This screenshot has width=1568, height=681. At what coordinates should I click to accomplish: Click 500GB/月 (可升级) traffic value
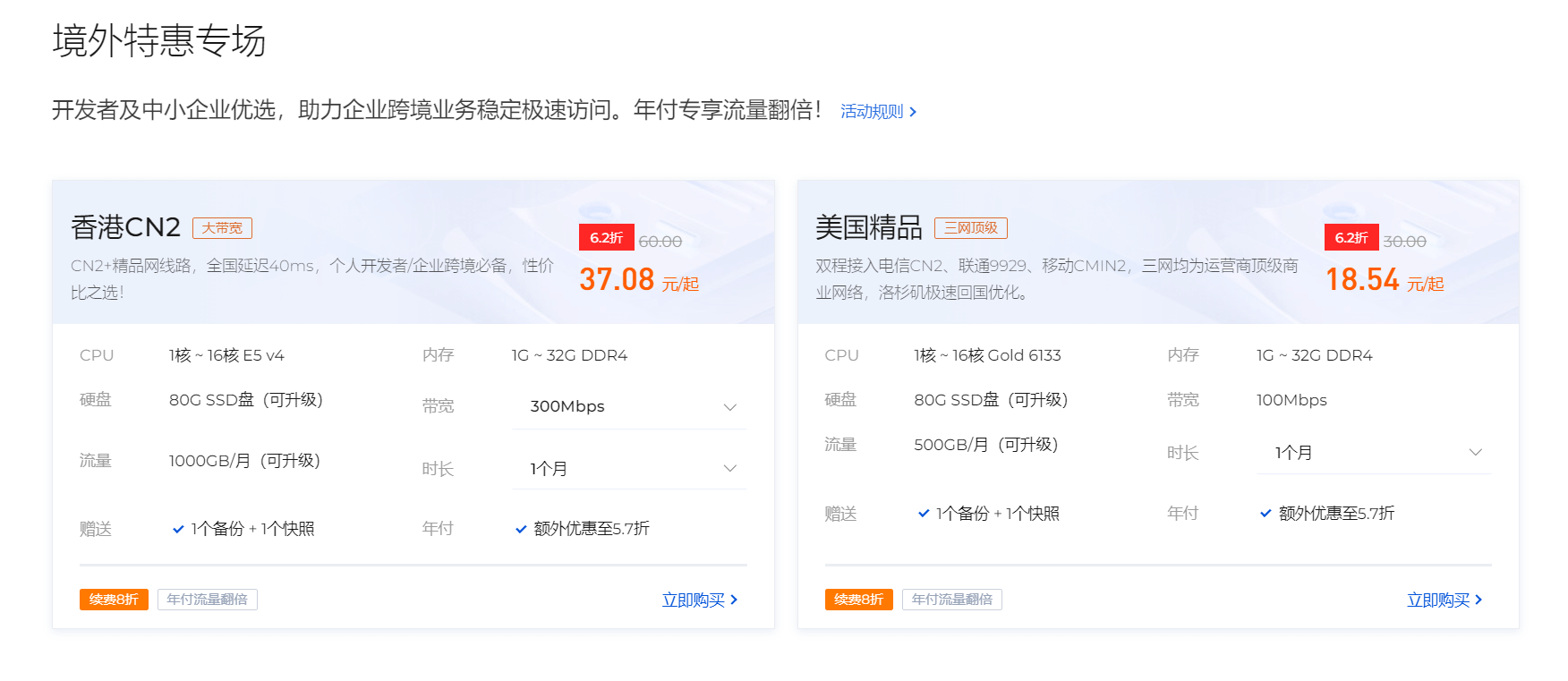[985, 445]
